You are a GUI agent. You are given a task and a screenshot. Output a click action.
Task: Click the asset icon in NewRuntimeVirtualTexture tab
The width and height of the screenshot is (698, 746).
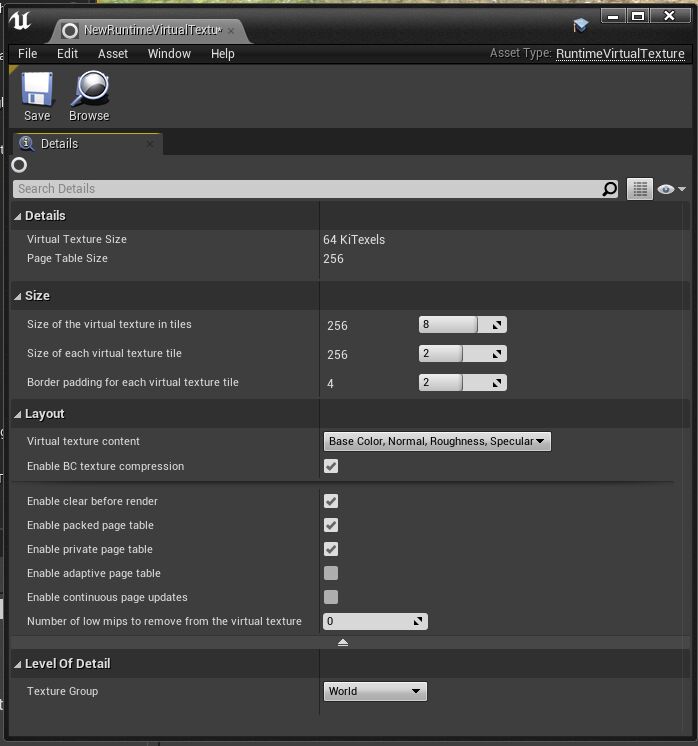[x=70, y=31]
